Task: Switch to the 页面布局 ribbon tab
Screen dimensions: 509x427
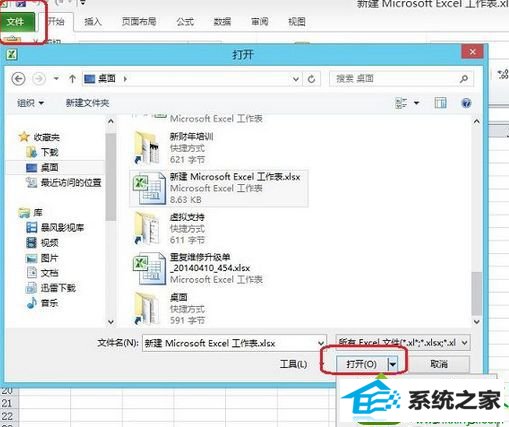Action: [x=139, y=22]
